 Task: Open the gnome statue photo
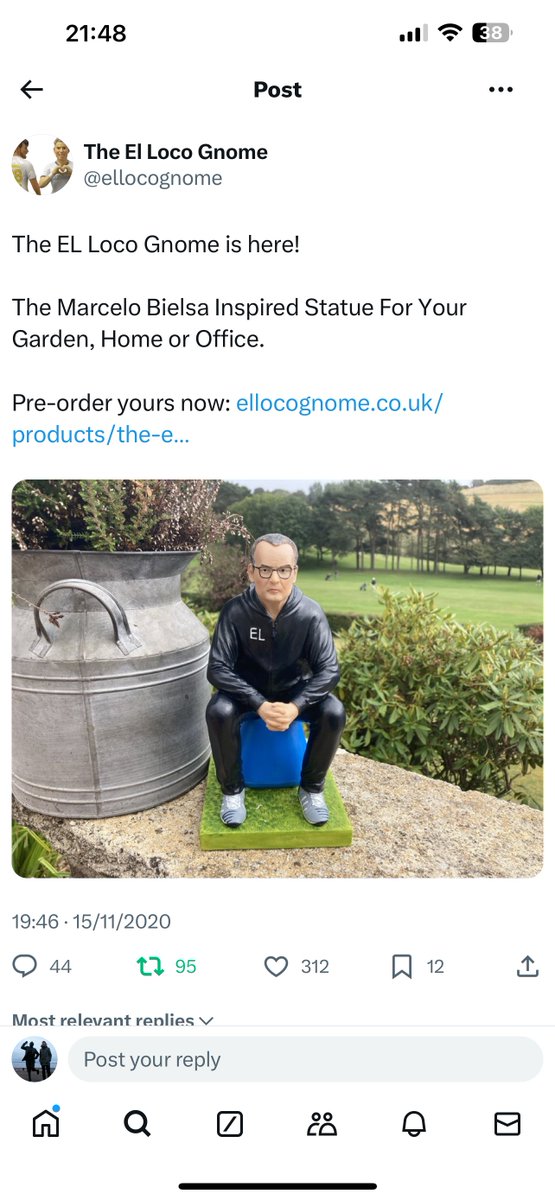point(277,679)
